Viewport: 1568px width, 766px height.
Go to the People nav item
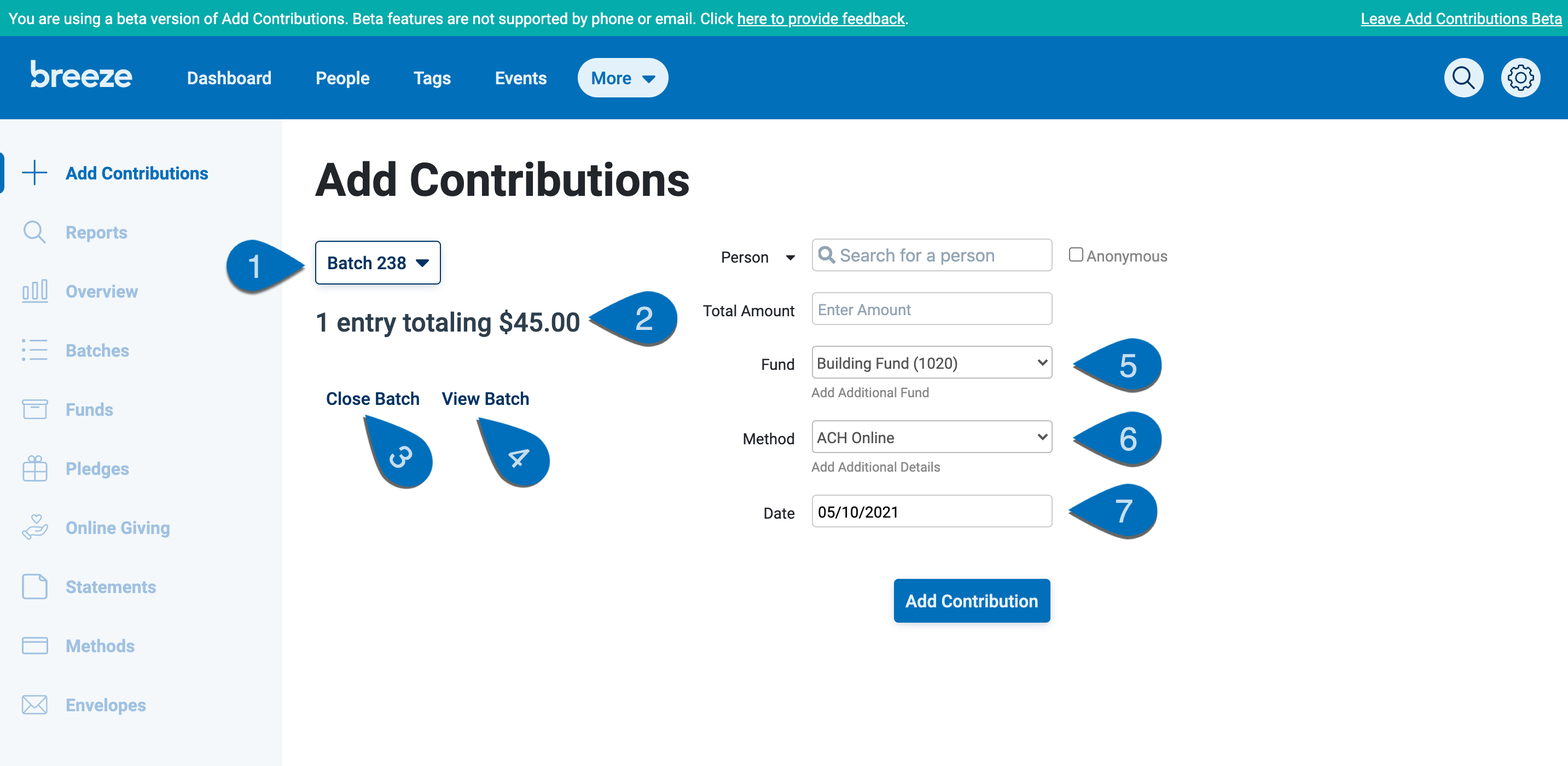click(342, 78)
